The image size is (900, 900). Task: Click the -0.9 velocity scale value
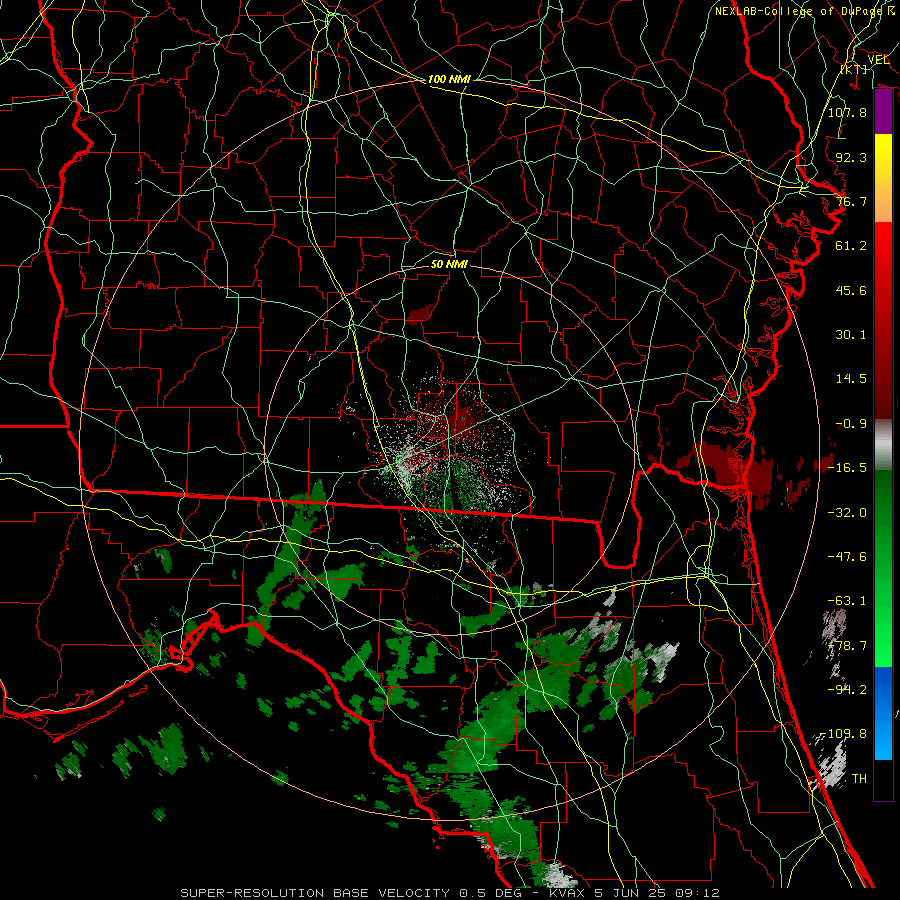[851, 424]
